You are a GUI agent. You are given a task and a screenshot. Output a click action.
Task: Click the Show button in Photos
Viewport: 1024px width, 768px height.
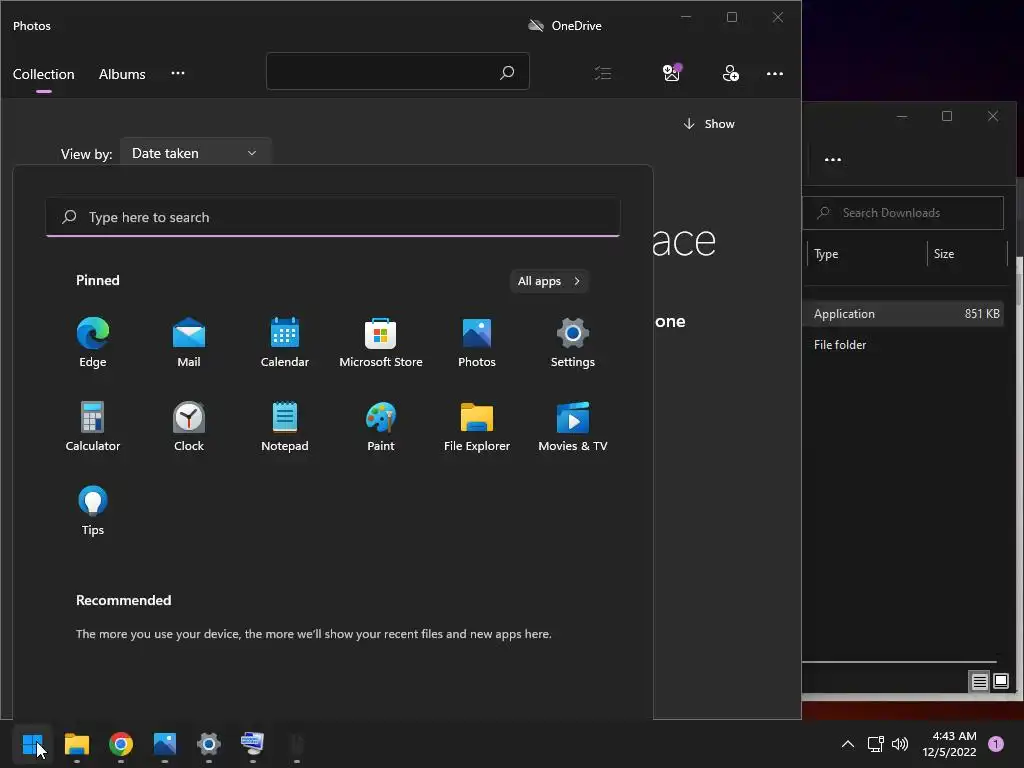pyautogui.click(x=709, y=123)
